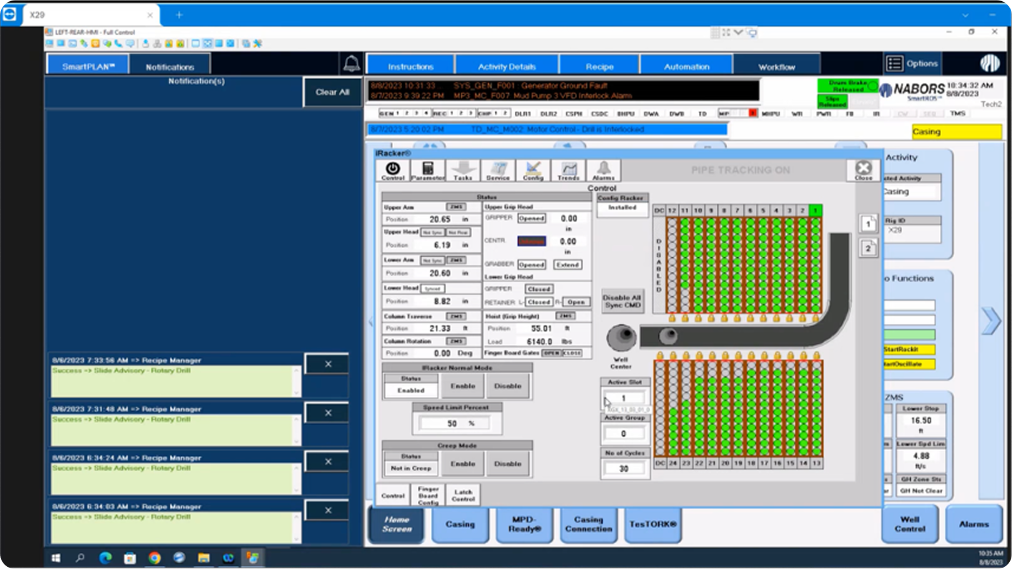
Task: Launch Microsoft Edge from taskbar
Action: [x=105, y=558]
